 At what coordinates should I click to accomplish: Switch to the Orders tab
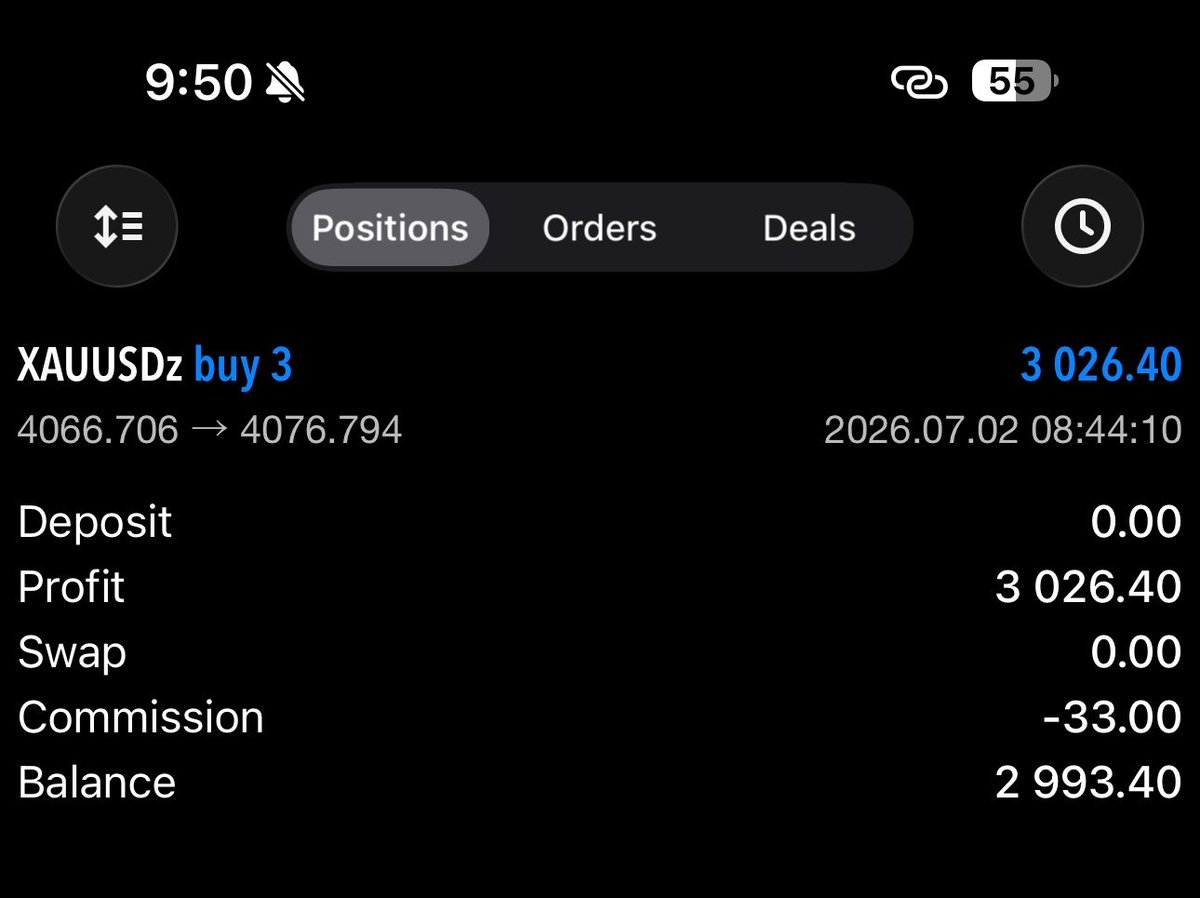coord(600,228)
